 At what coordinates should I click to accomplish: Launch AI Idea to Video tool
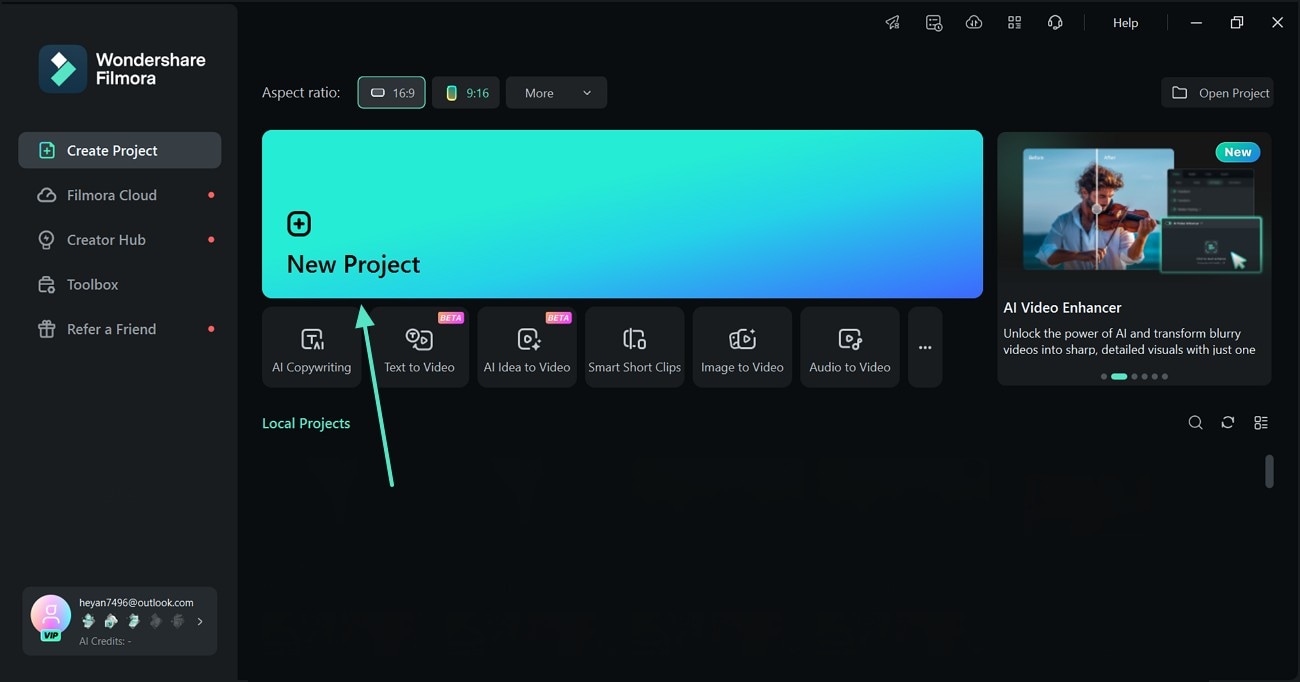(527, 347)
